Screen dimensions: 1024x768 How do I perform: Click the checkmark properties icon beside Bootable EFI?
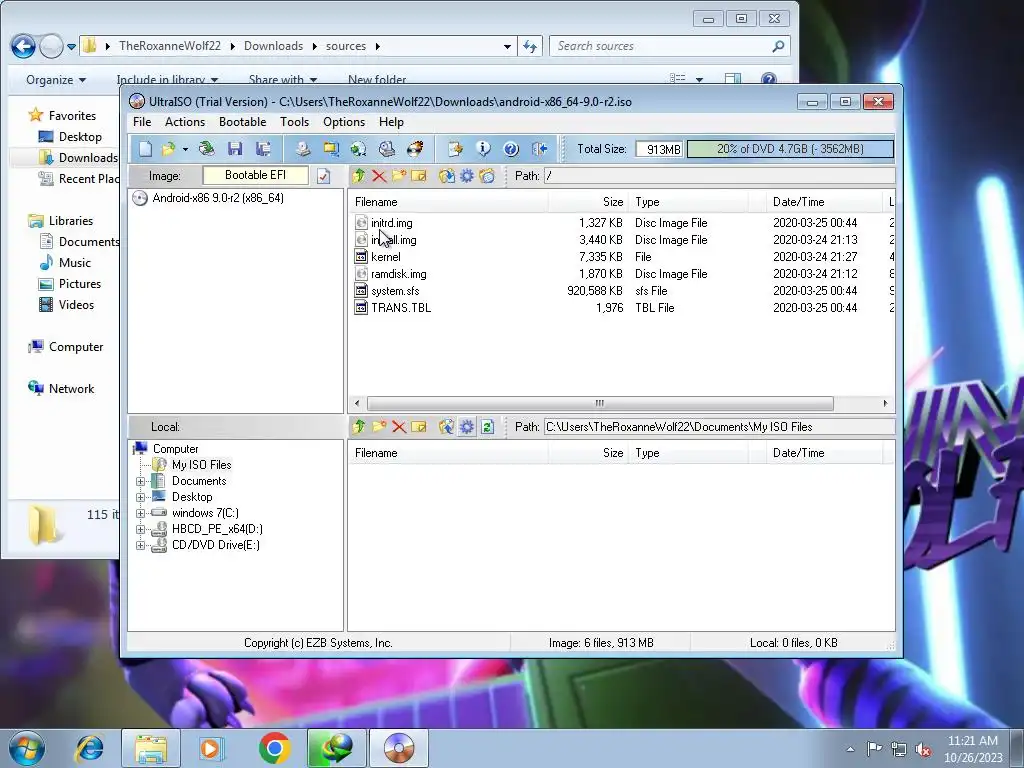[323, 176]
